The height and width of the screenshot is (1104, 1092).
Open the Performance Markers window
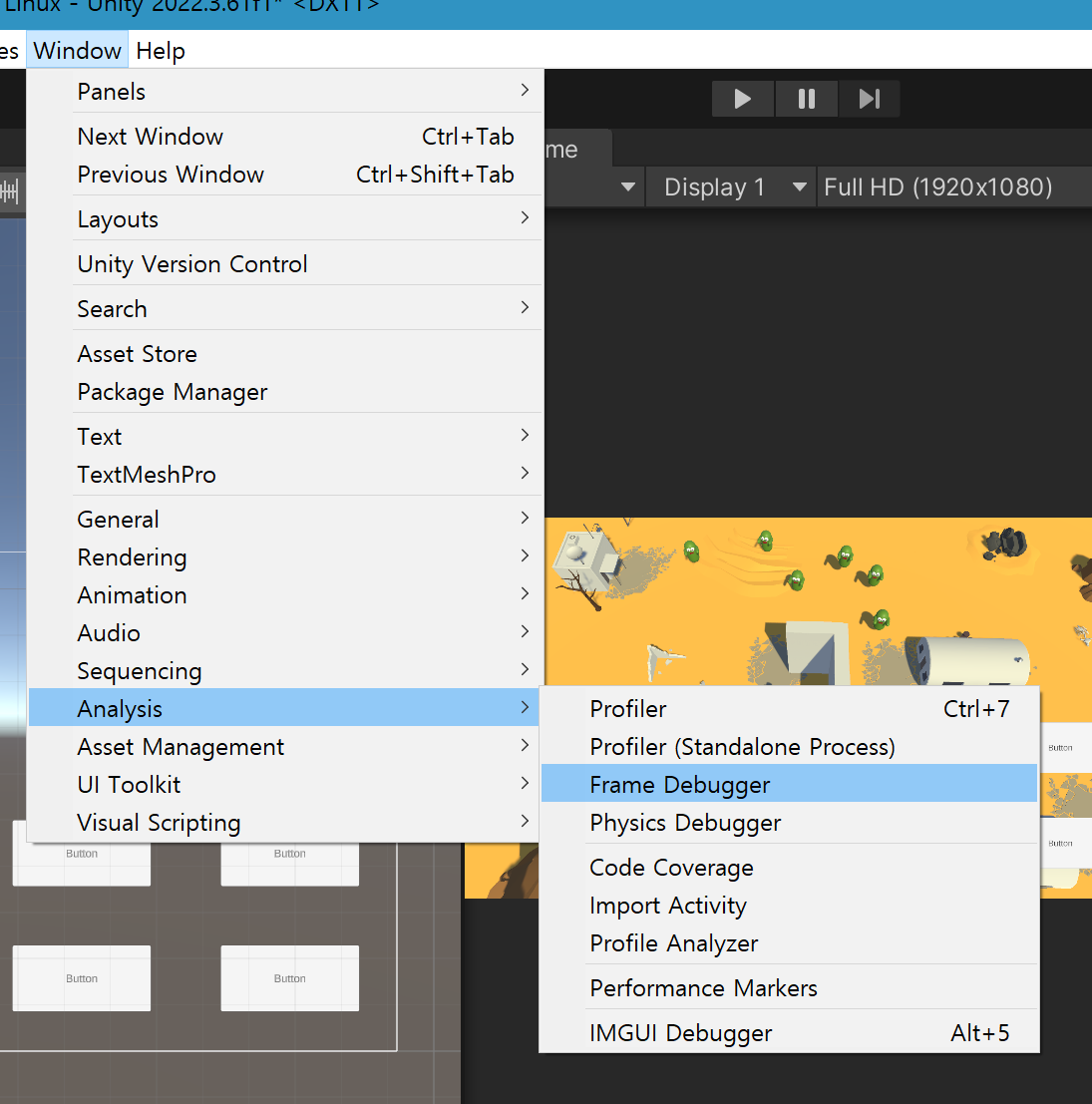click(x=789, y=988)
